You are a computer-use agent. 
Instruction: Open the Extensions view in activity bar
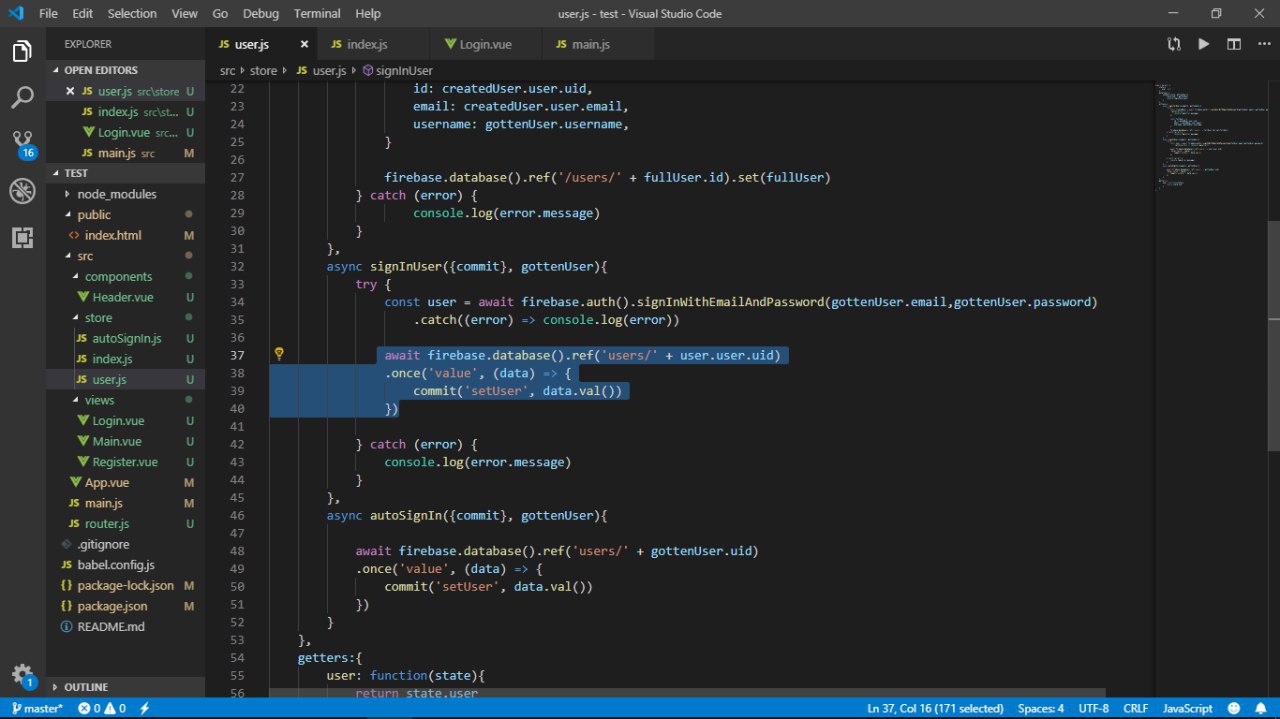pos(22,237)
